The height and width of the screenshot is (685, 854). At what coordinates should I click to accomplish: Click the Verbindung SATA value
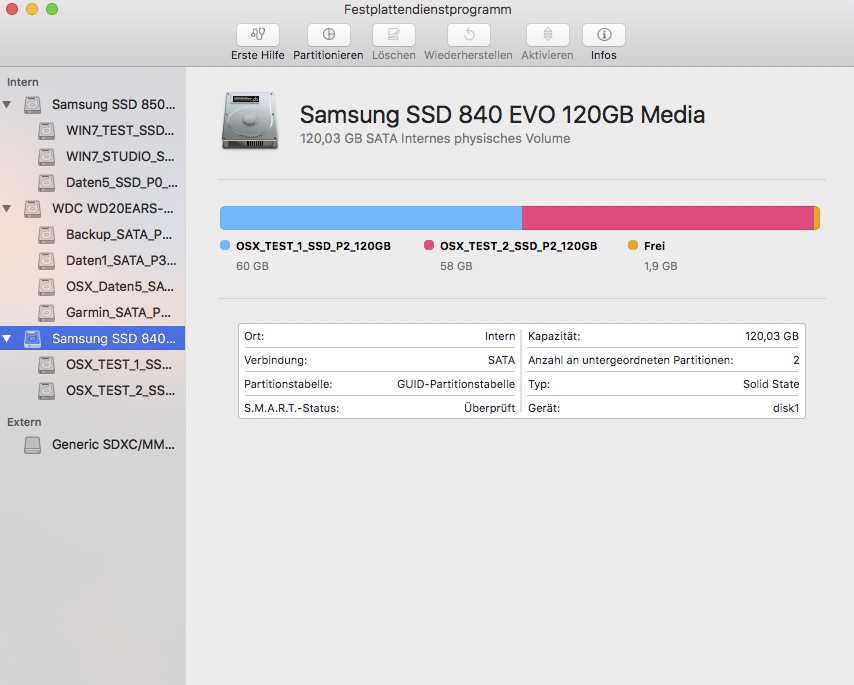502,360
